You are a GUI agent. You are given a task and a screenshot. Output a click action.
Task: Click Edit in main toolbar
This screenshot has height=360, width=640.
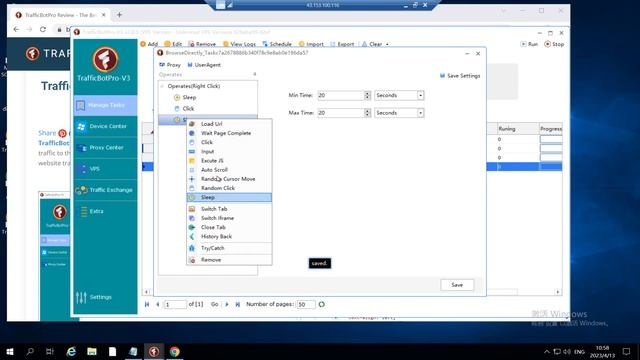pyautogui.click(x=173, y=44)
